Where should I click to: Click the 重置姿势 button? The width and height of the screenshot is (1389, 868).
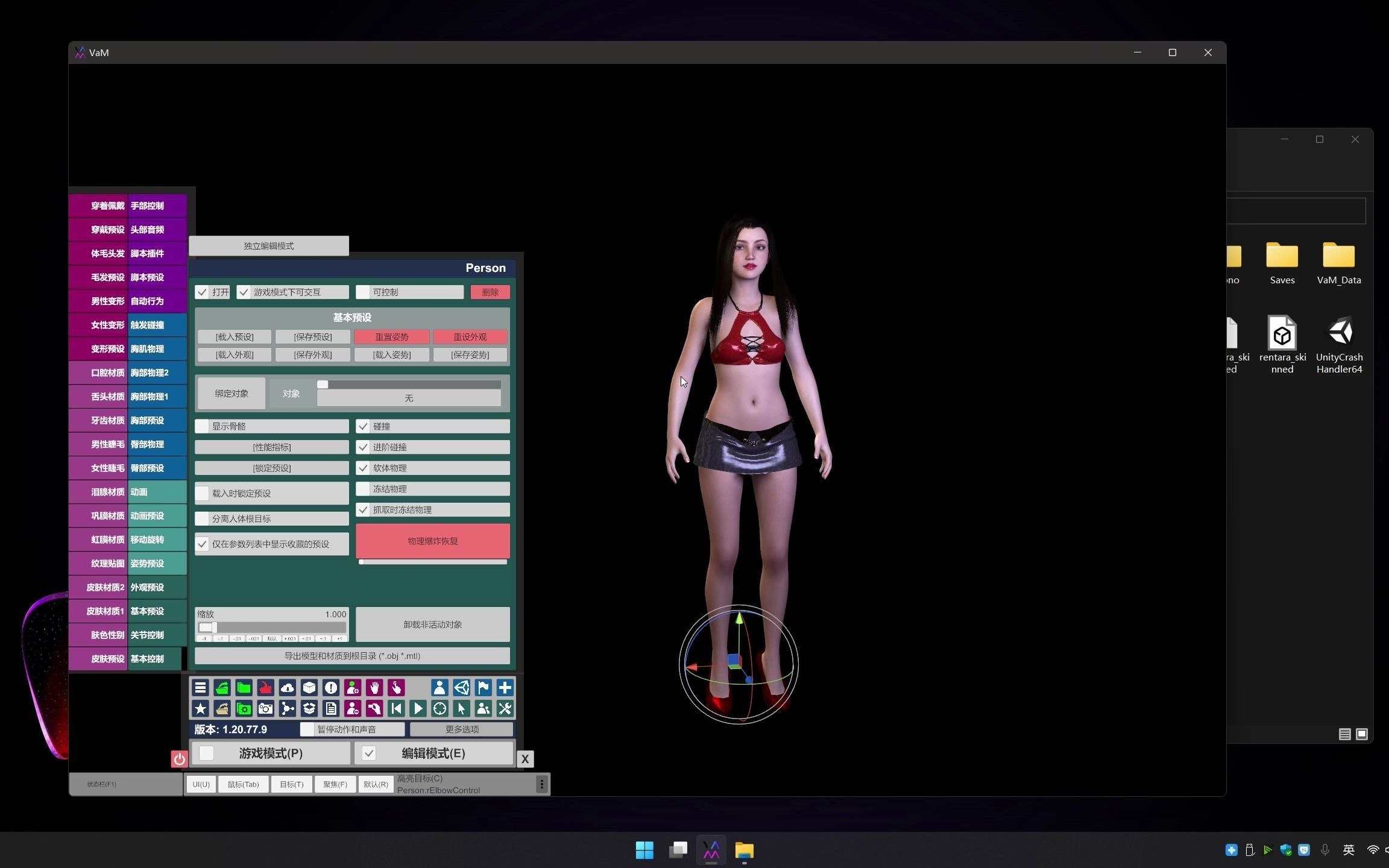[x=392, y=337]
